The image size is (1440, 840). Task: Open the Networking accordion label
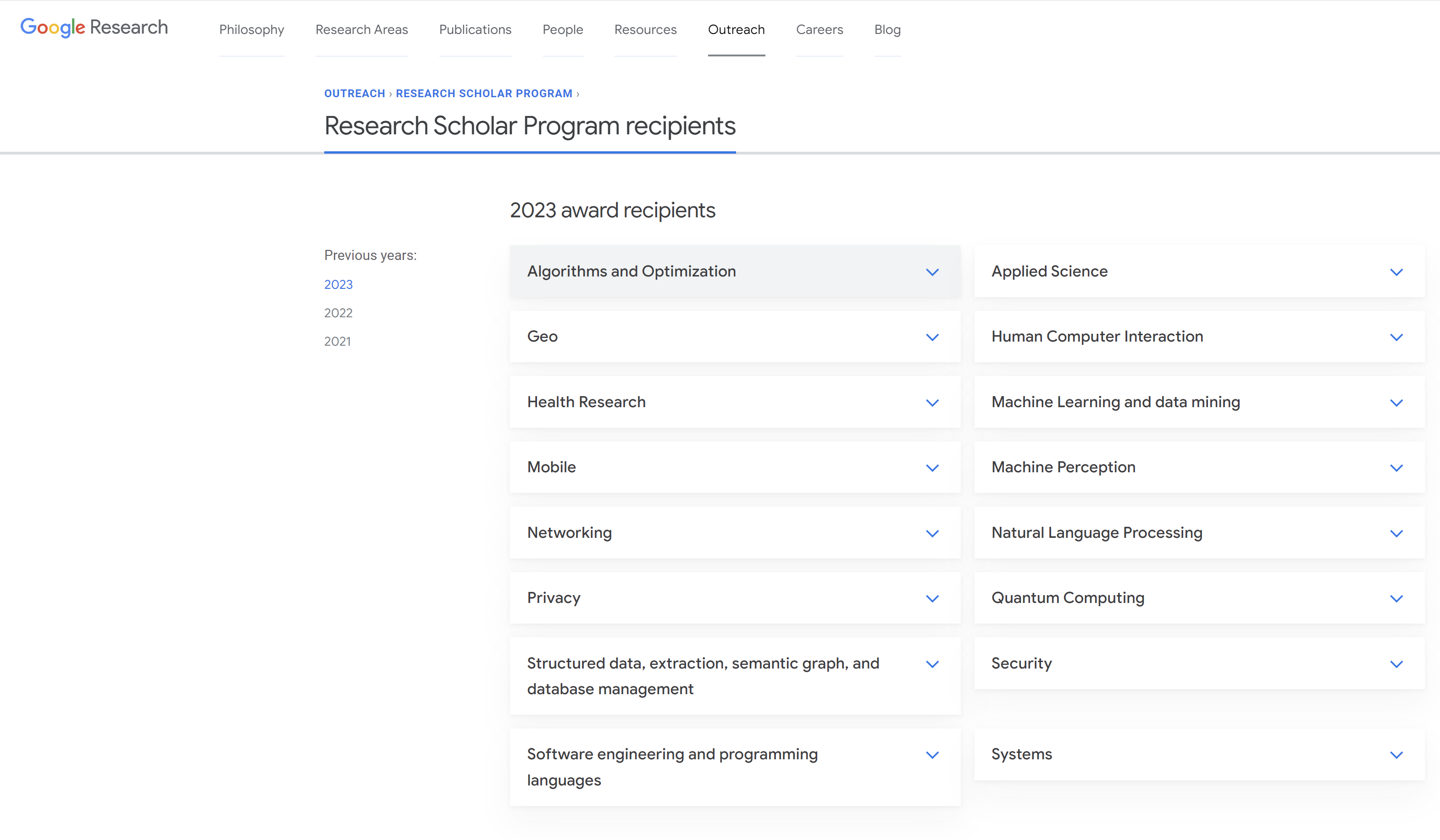click(x=569, y=533)
